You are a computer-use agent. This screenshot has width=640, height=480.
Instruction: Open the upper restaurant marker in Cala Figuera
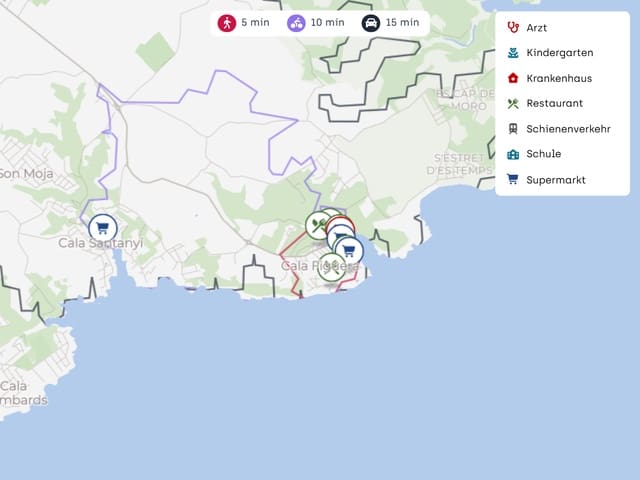318,224
